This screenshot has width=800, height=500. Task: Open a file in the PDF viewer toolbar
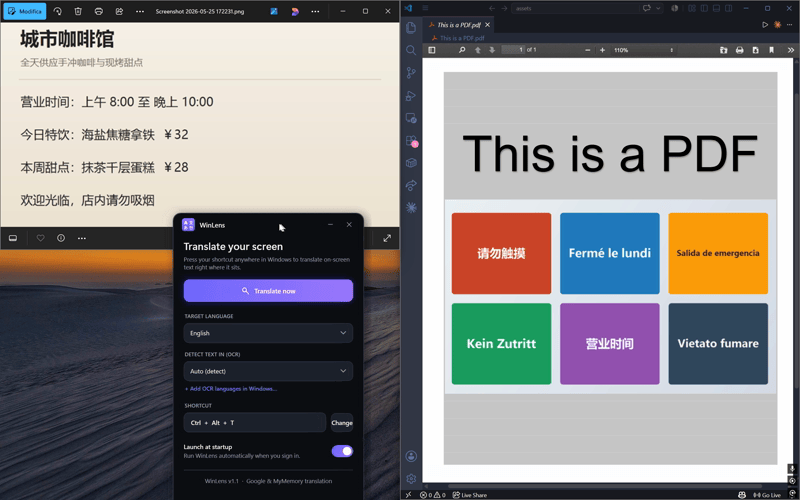click(723, 50)
